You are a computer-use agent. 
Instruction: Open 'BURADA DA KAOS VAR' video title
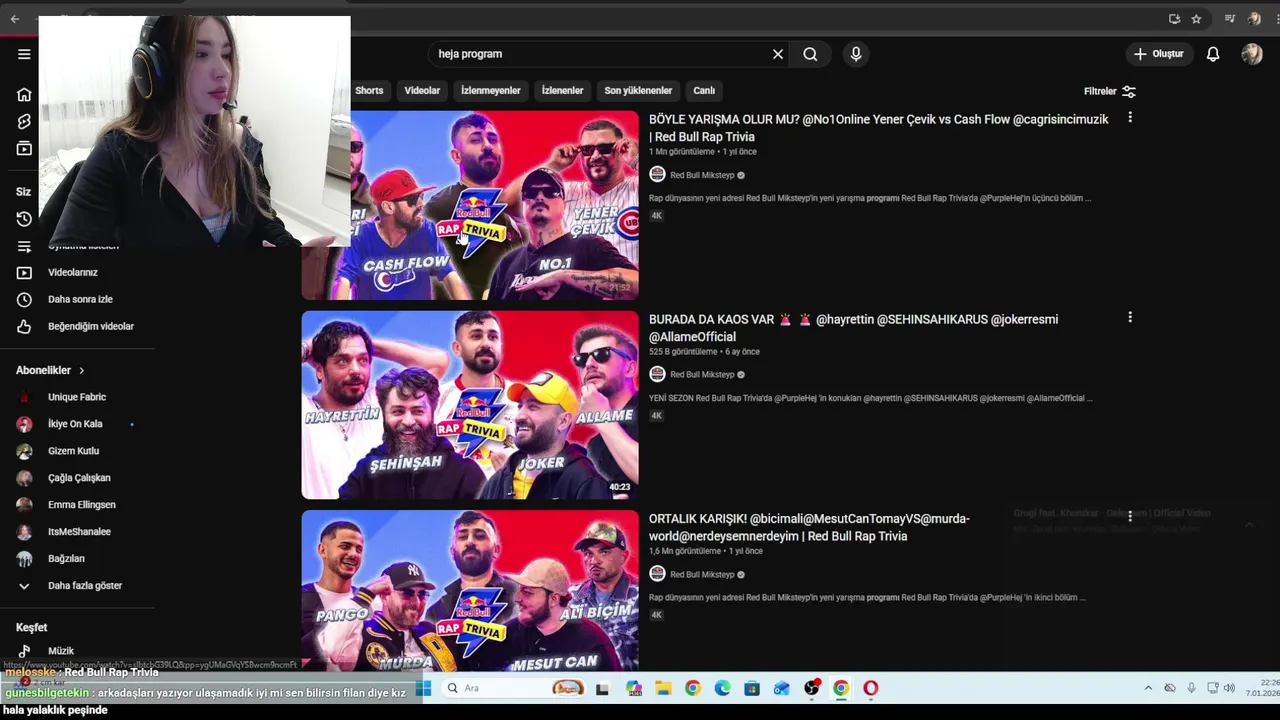853,328
